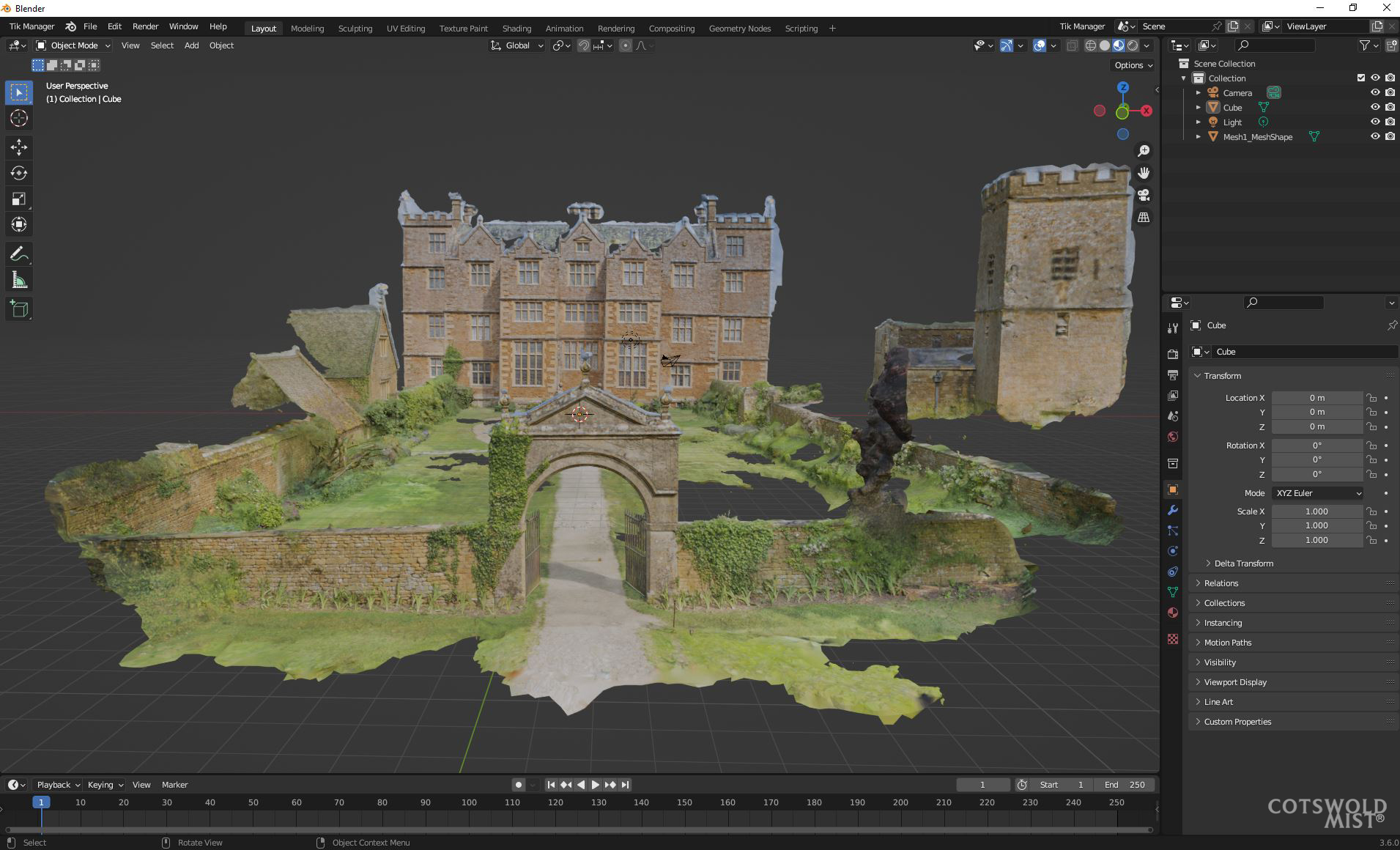Switch to the Geometry Nodes workspace tab
This screenshot has height=850, width=1400.
click(x=739, y=29)
